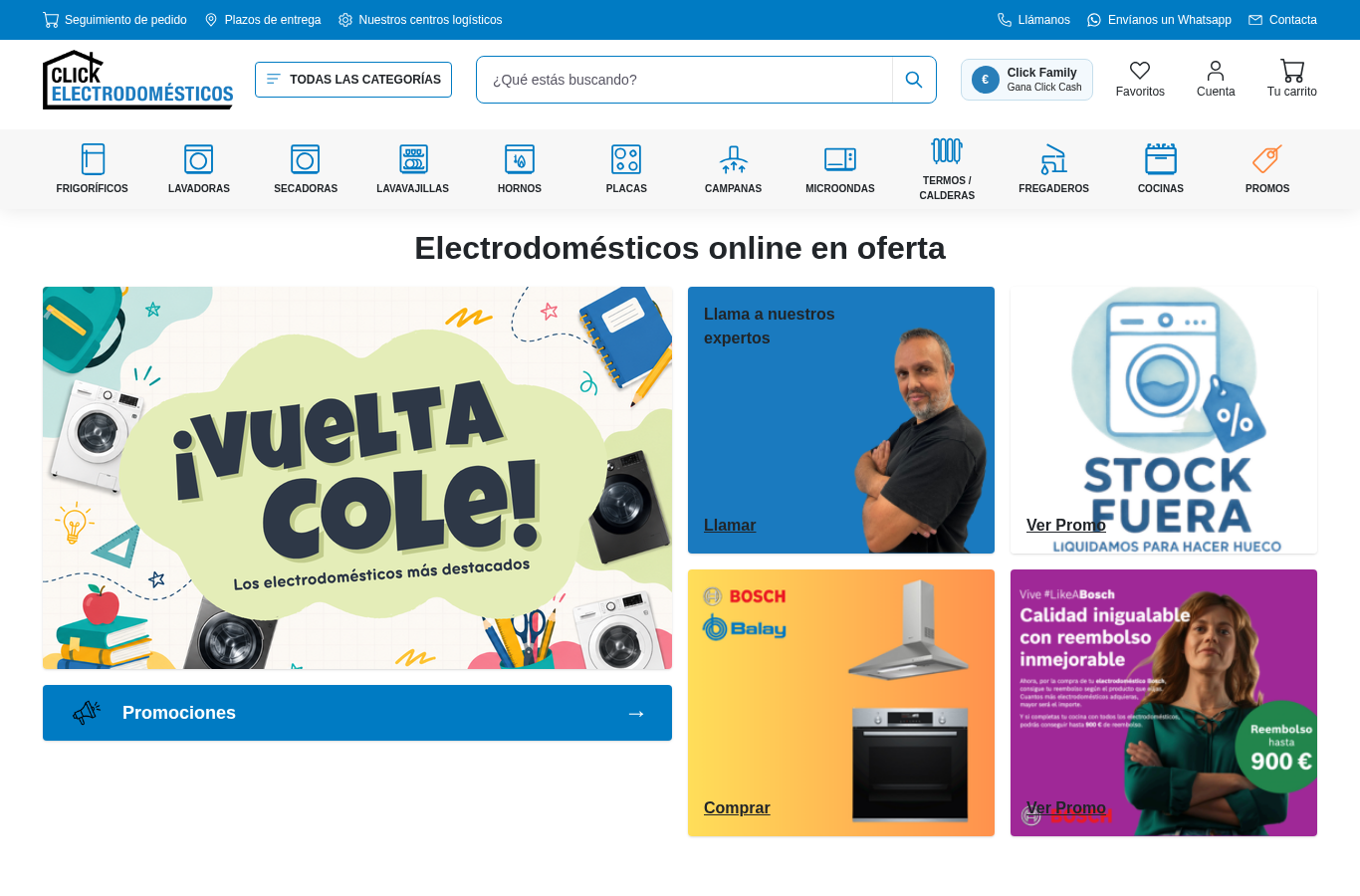Click the Seguimiento de pedido link

click(x=125, y=20)
